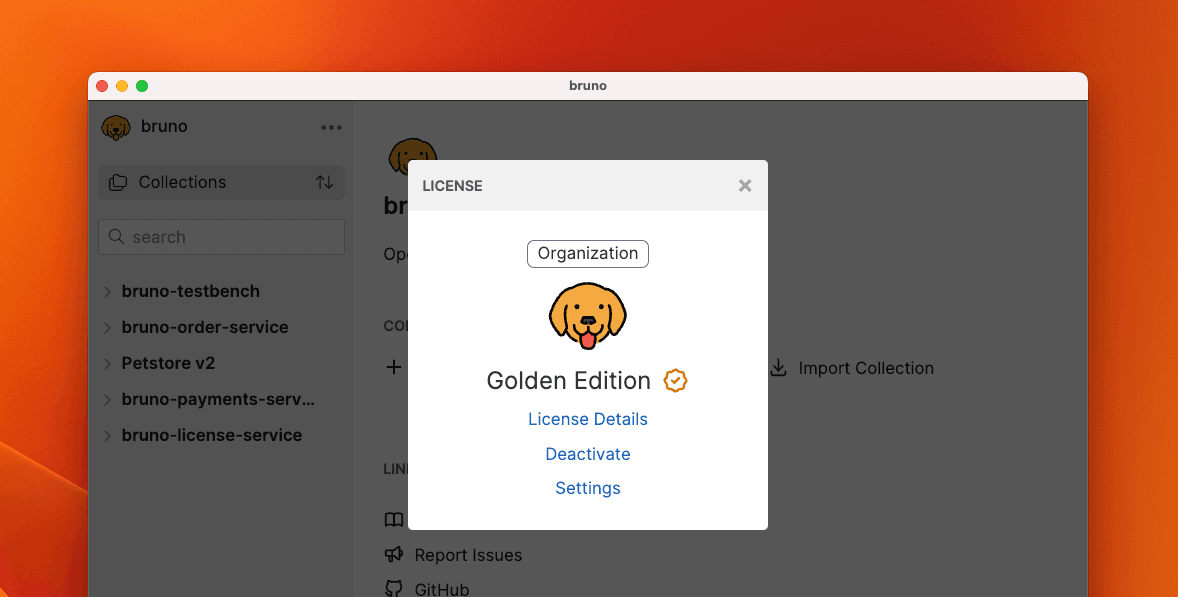Select the bruno-license-service collection name

tap(212, 436)
